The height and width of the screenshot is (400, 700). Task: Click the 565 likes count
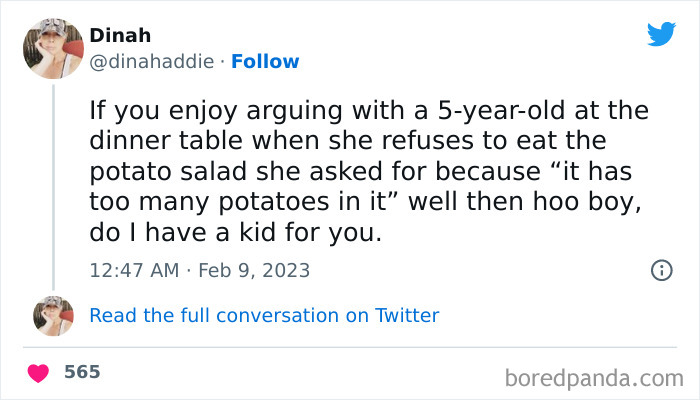coord(82,373)
